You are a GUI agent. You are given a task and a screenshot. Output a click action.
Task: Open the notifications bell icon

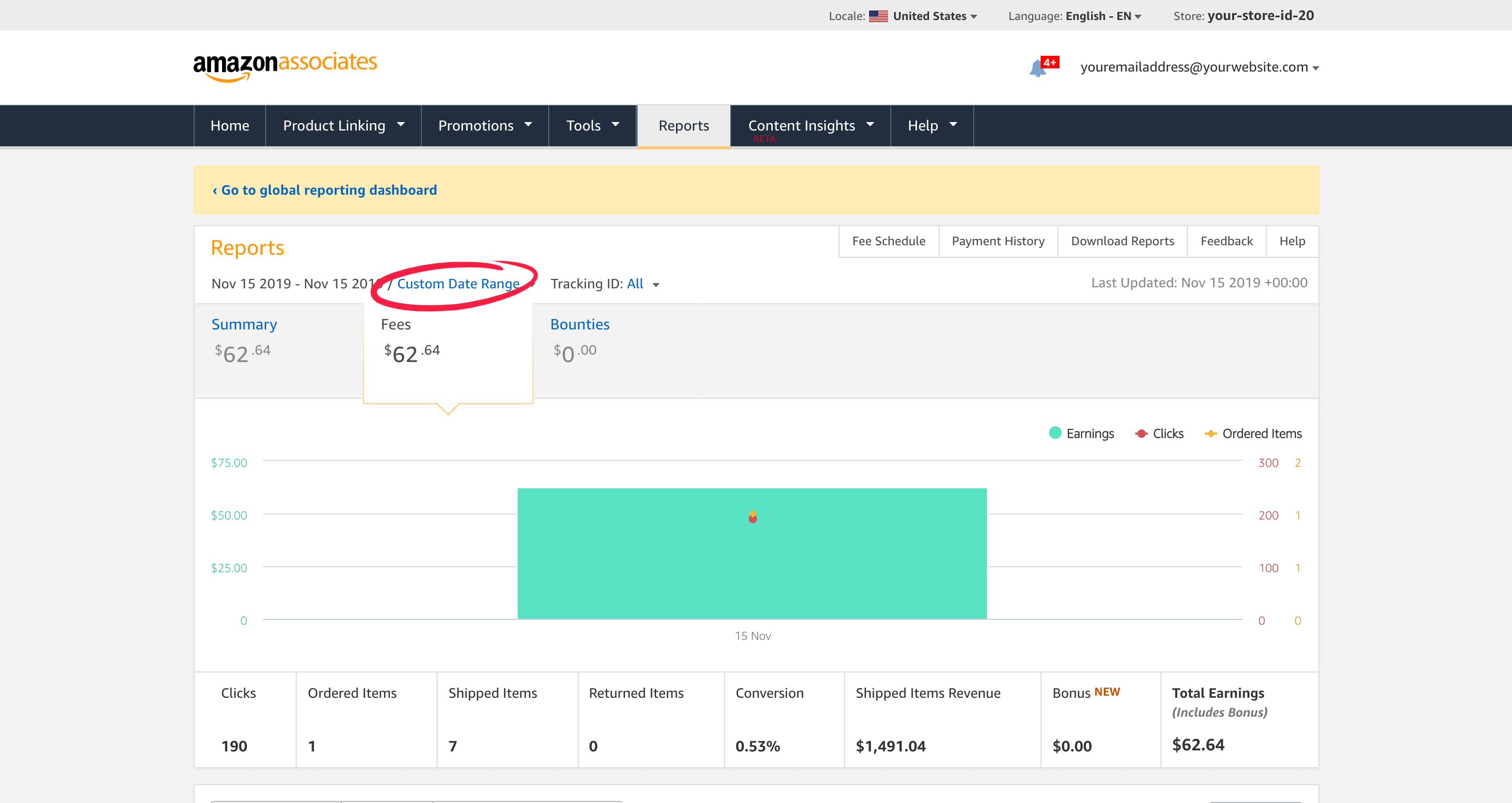coord(1038,68)
